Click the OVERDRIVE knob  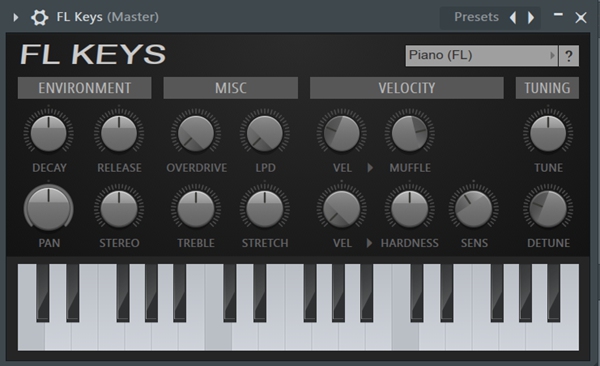[196, 134]
